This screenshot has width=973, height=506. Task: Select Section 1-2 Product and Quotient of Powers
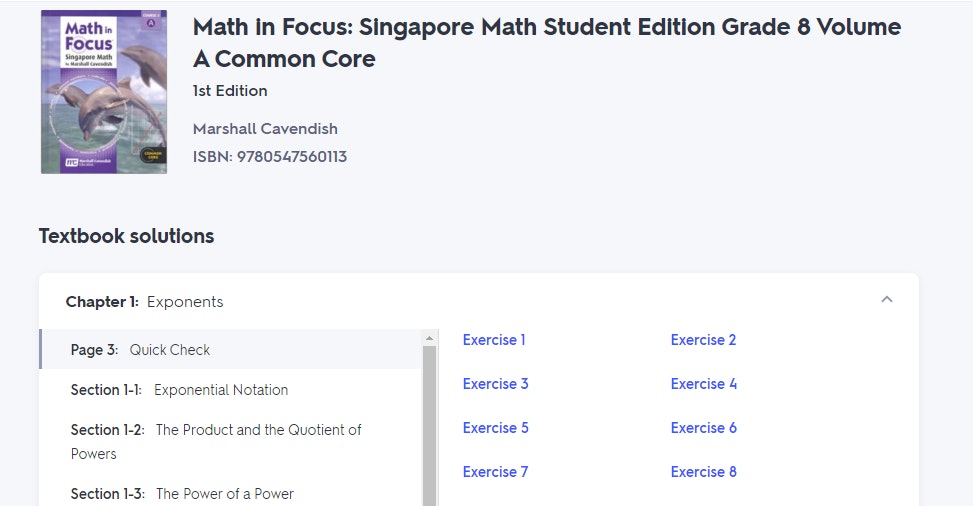pyautogui.click(x=230, y=441)
